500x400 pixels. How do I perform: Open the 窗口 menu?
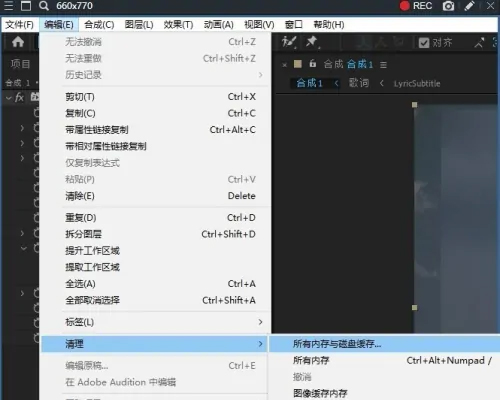tap(293, 25)
